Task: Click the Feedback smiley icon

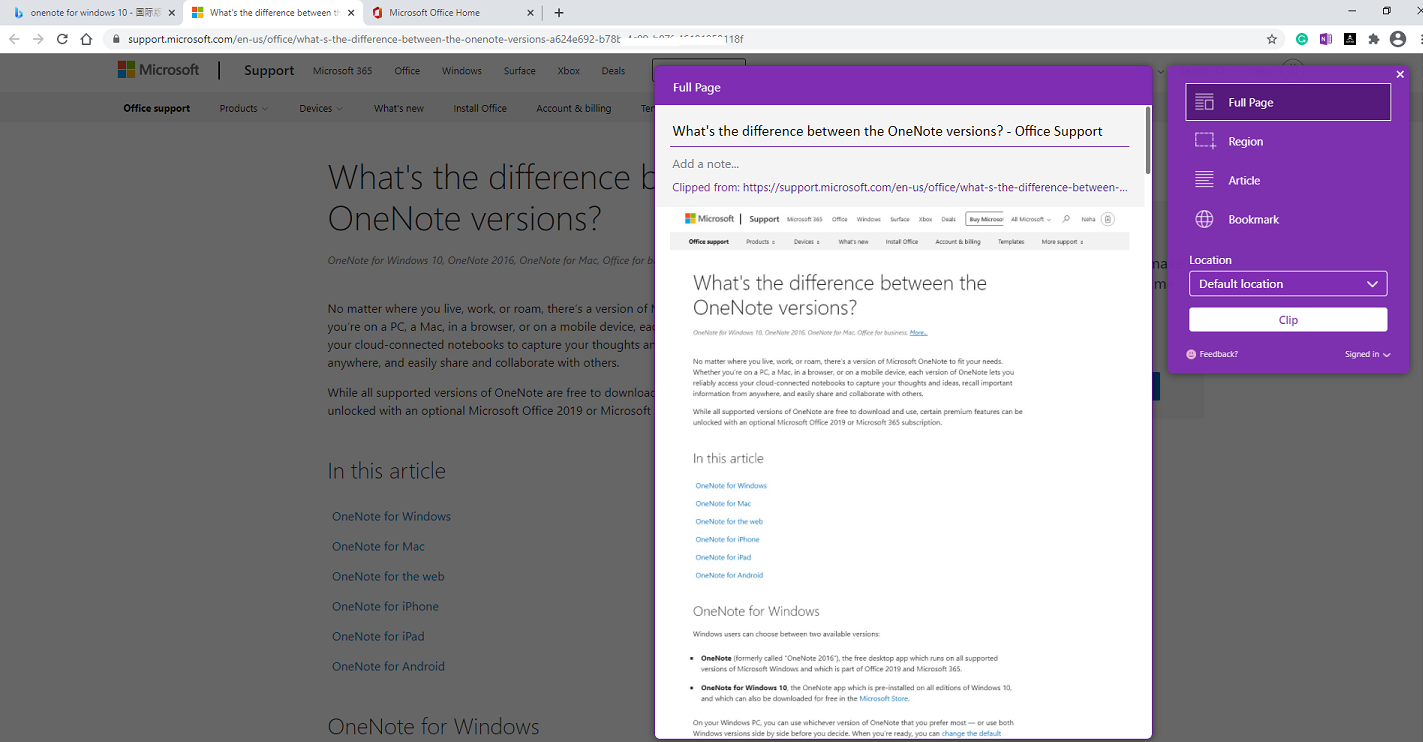Action: pyautogui.click(x=1190, y=354)
